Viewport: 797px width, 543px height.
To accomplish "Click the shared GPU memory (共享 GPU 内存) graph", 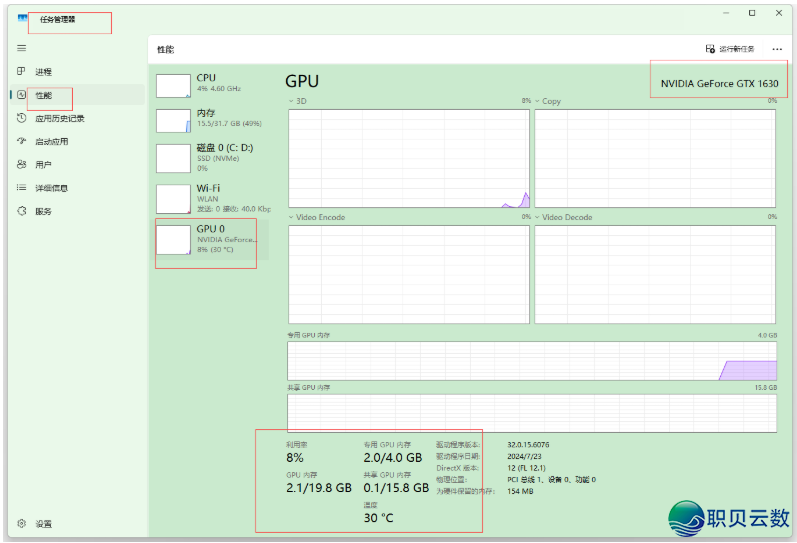I will click(x=532, y=413).
